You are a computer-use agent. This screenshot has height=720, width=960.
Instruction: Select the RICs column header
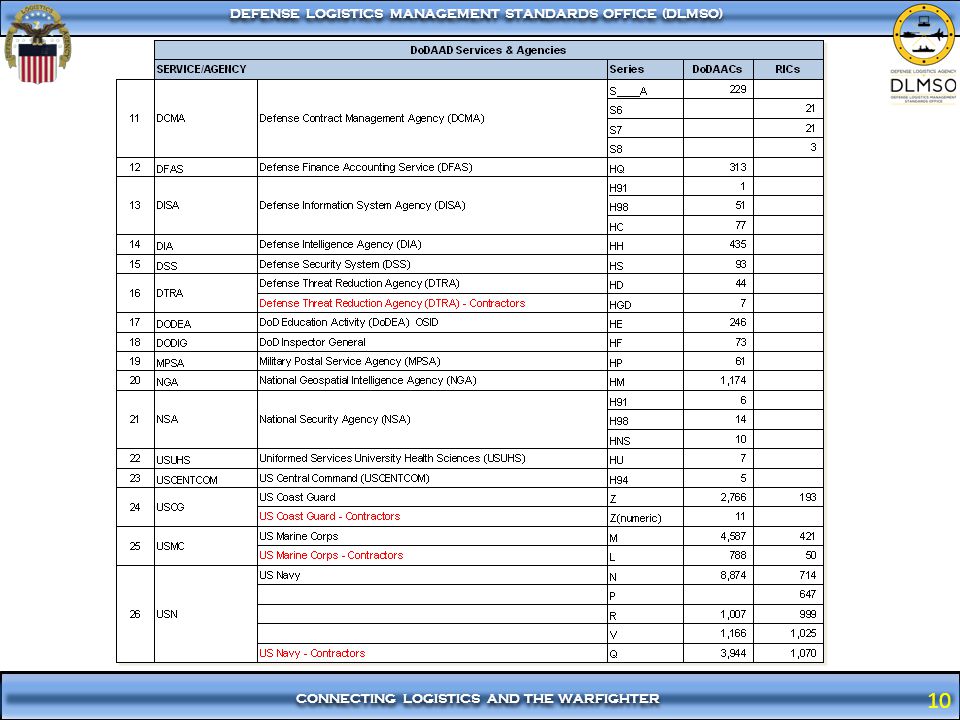pos(787,69)
